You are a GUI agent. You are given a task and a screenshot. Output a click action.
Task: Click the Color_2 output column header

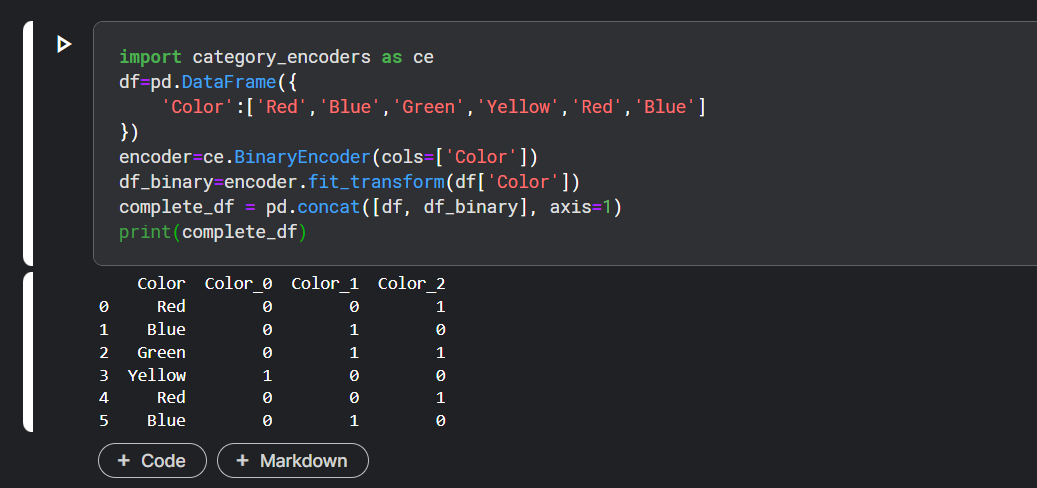click(x=411, y=284)
